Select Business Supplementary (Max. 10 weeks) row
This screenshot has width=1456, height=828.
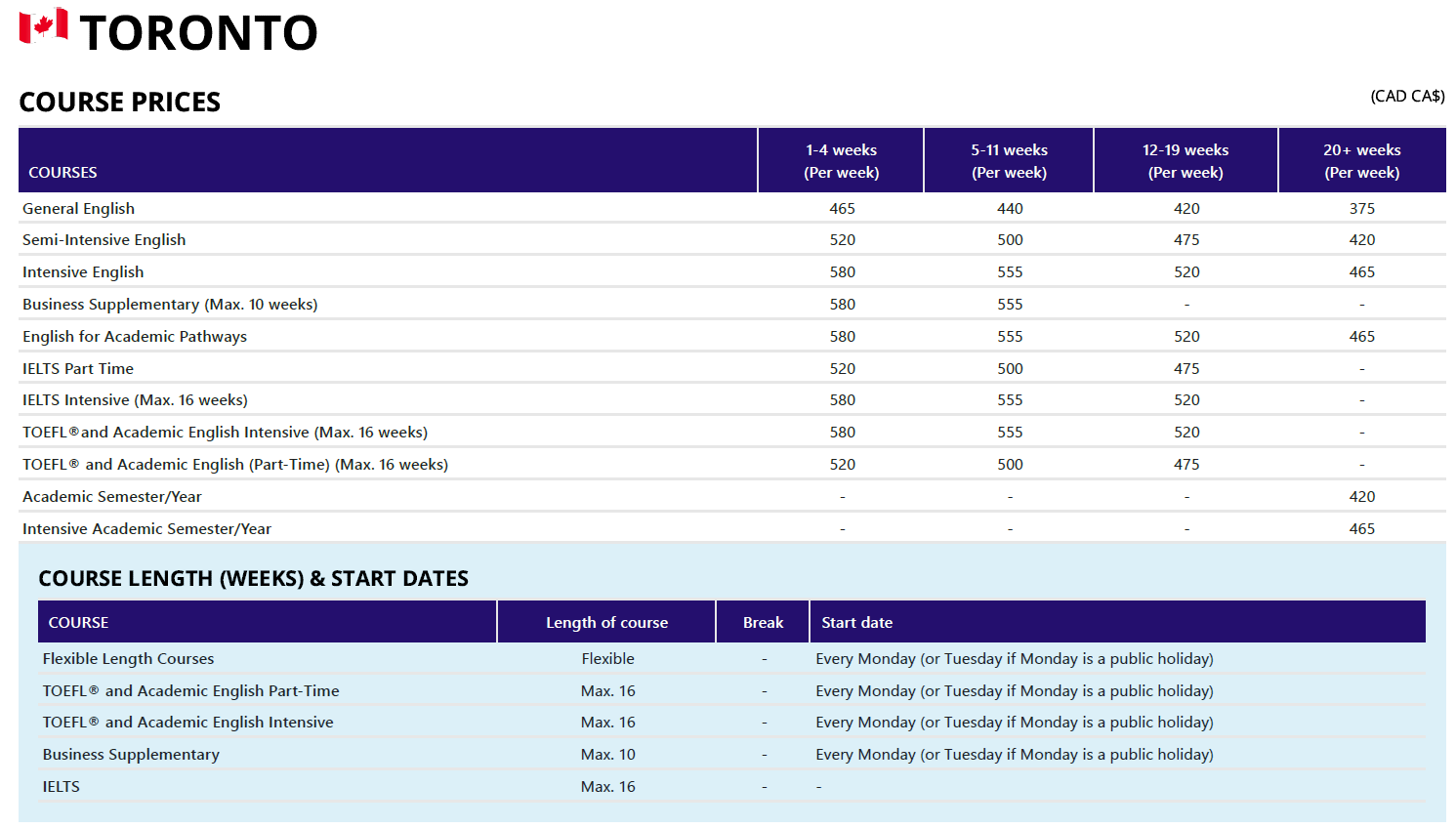pos(732,305)
